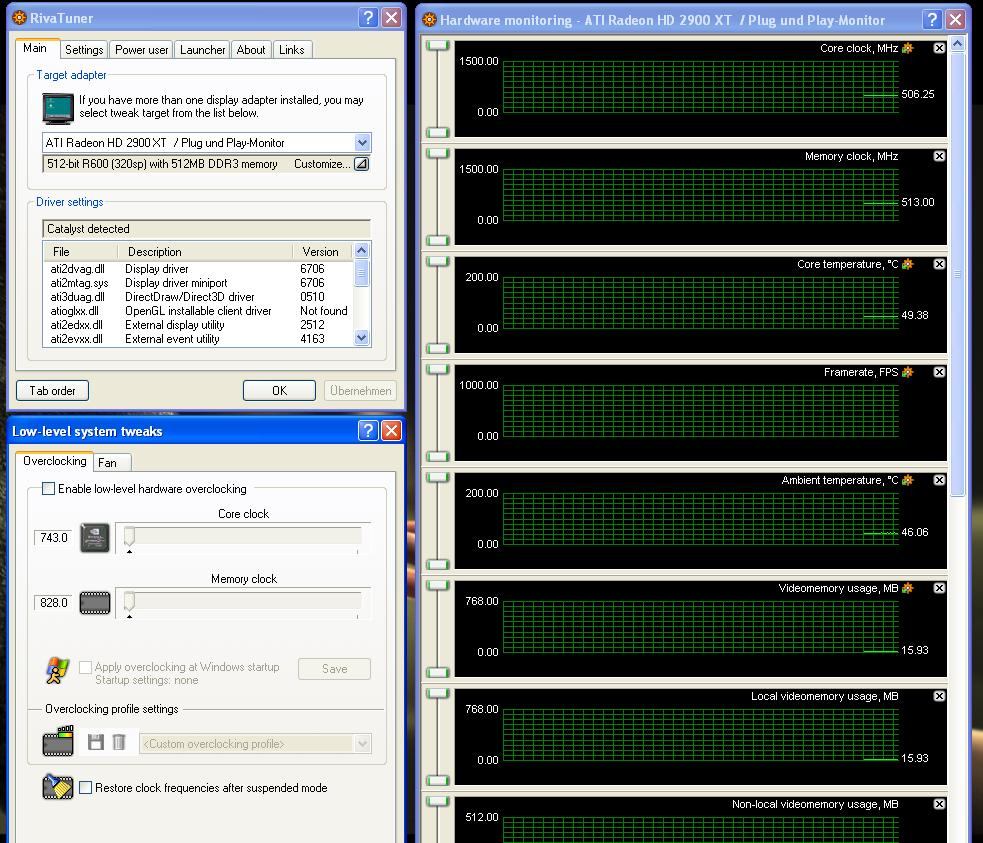Select the ati2mtag.sys driver row
Screen dimensions: 983x843
(198, 283)
